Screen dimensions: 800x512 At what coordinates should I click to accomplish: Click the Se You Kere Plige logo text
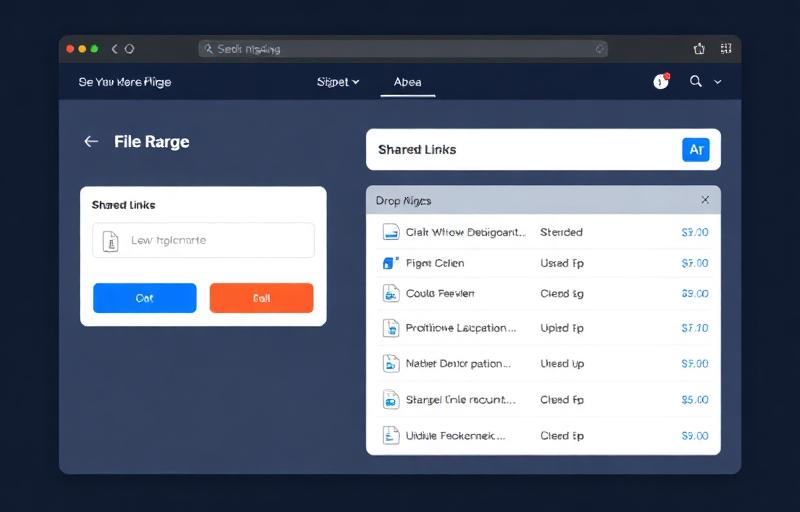[x=125, y=82]
